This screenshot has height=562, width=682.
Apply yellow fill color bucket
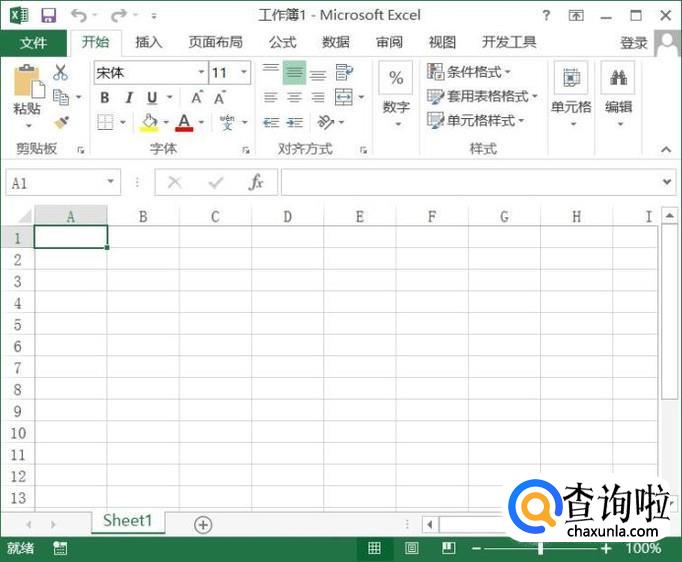point(149,122)
